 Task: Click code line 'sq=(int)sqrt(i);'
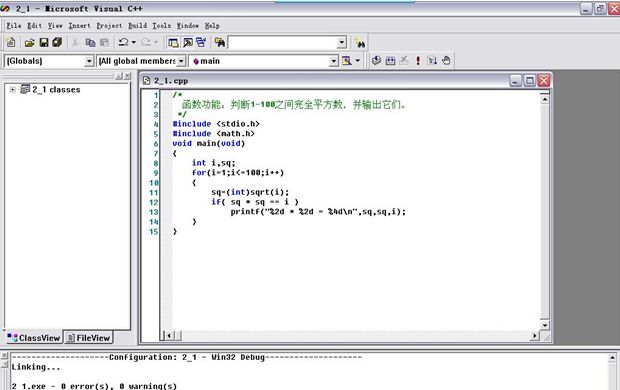pos(250,192)
